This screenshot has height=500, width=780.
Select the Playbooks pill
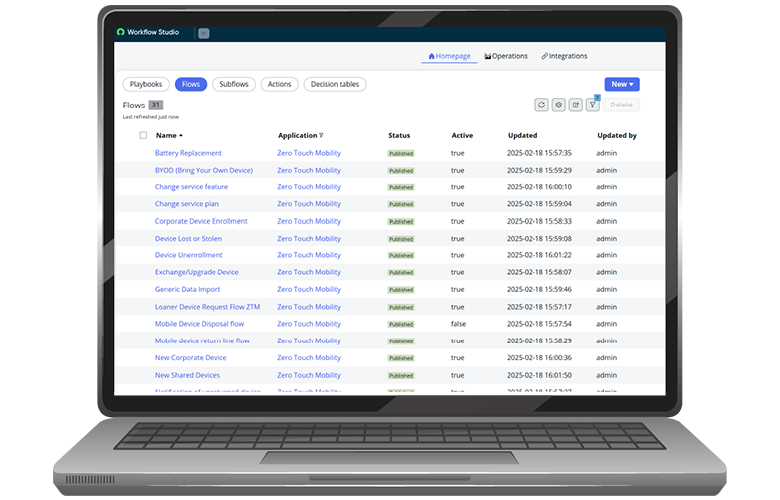[145, 84]
